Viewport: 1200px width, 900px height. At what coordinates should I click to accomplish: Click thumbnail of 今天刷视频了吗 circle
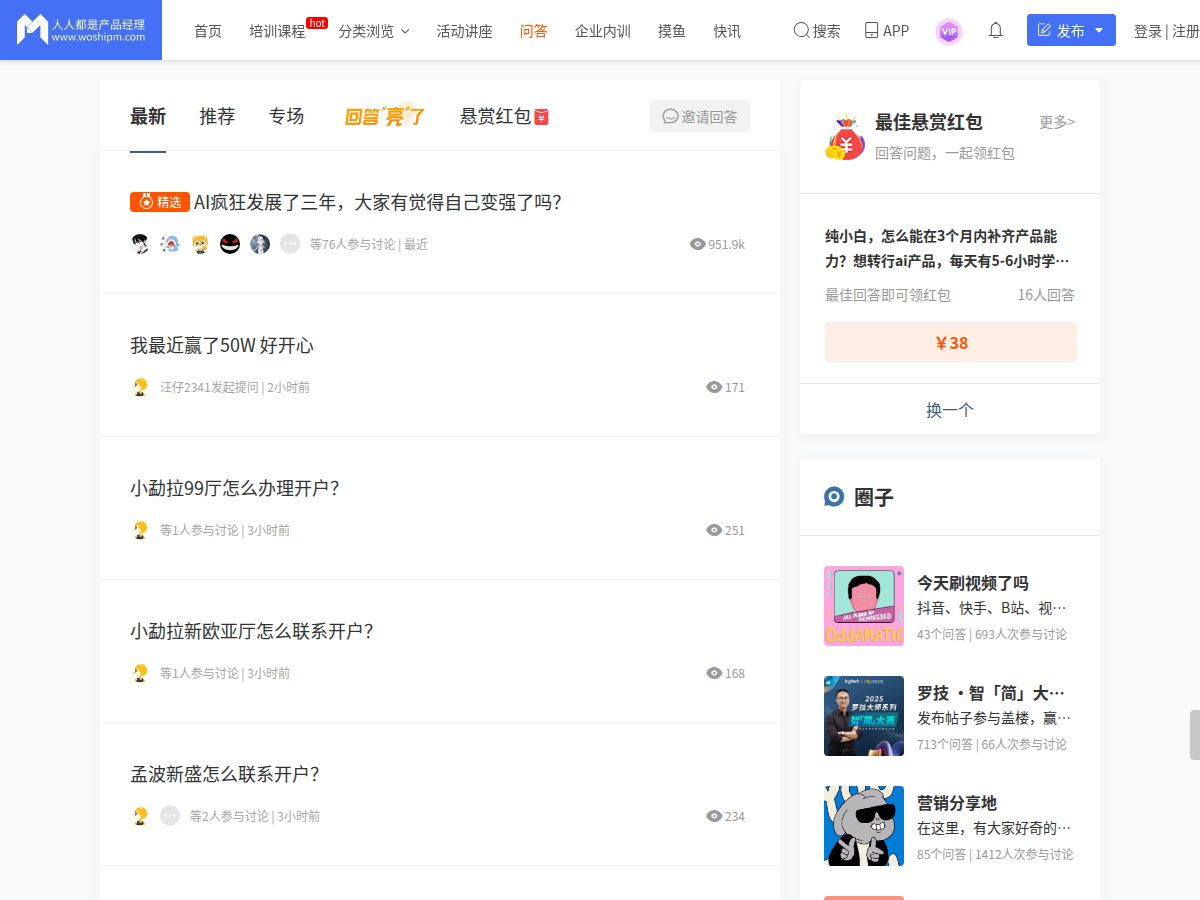[864, 606]
